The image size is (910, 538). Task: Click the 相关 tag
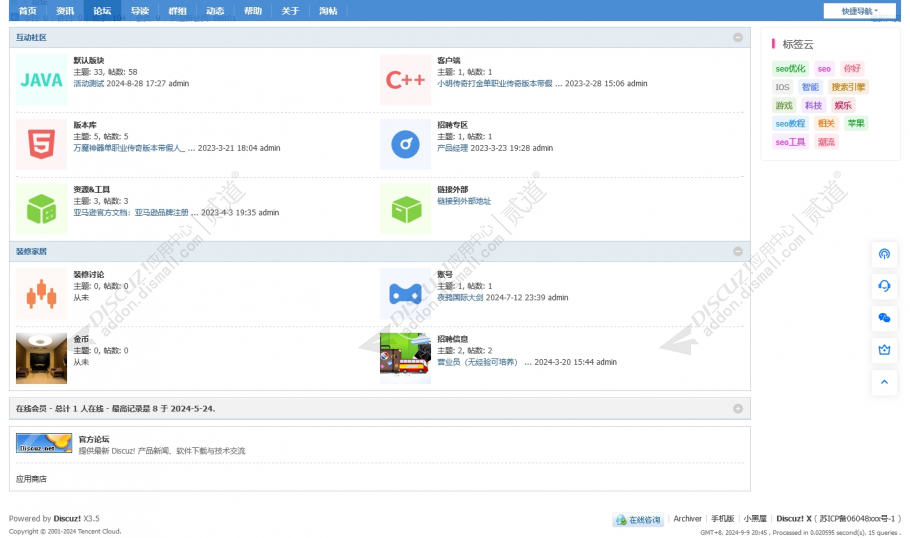(826, 123)
